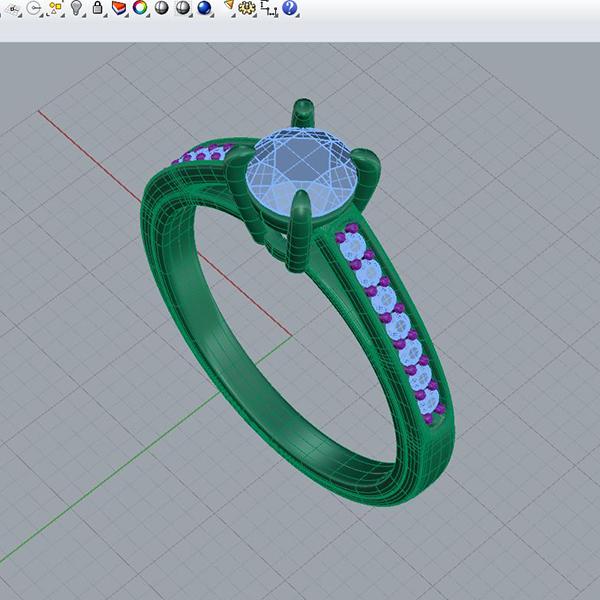Viewport: 600px width, 600px height.
Task: Click the object snap icon
Action: click(x=12, y=8)
